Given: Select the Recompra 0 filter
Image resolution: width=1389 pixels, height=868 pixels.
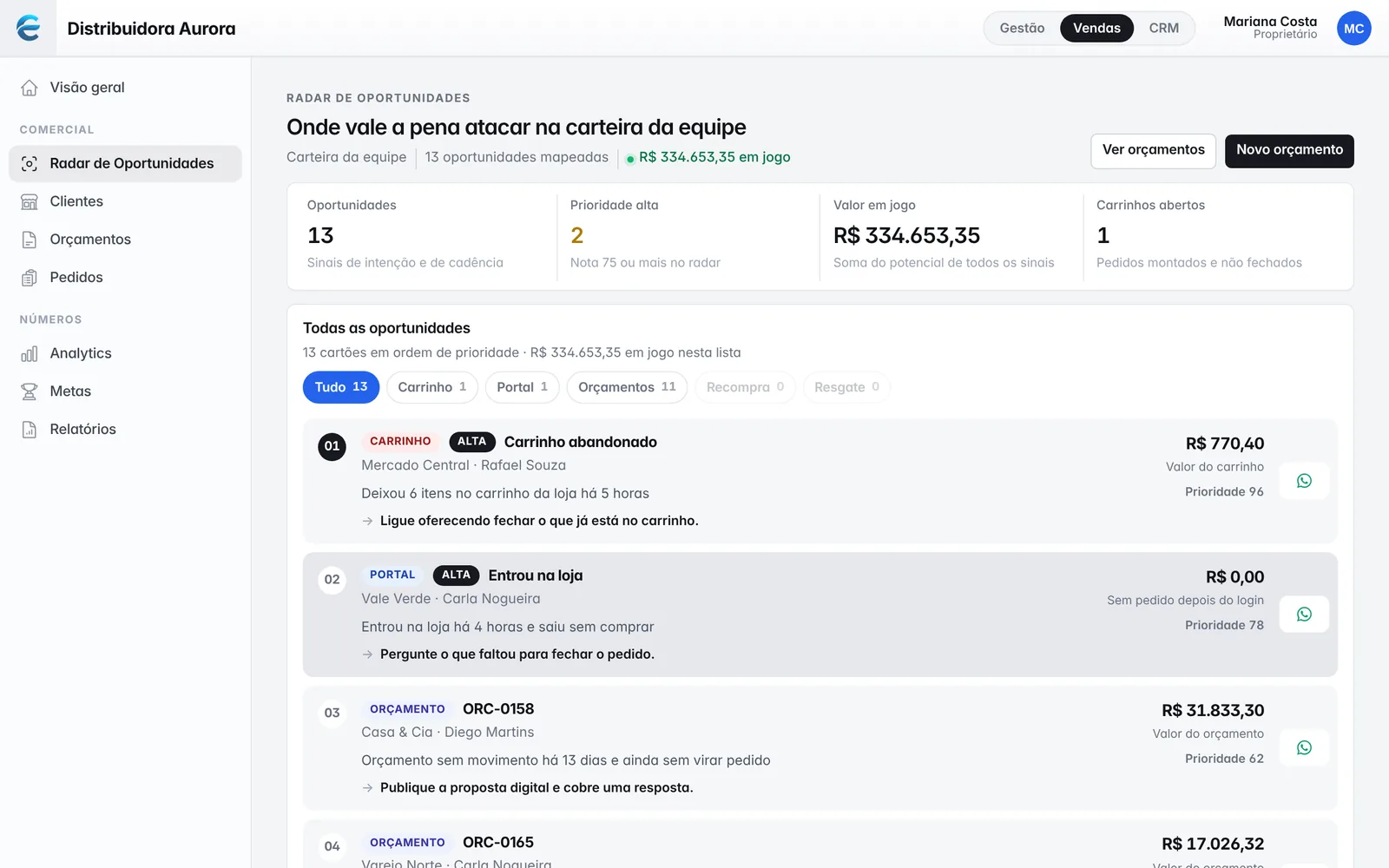Looking at the screenshot, I should click(x=745, y=387).
